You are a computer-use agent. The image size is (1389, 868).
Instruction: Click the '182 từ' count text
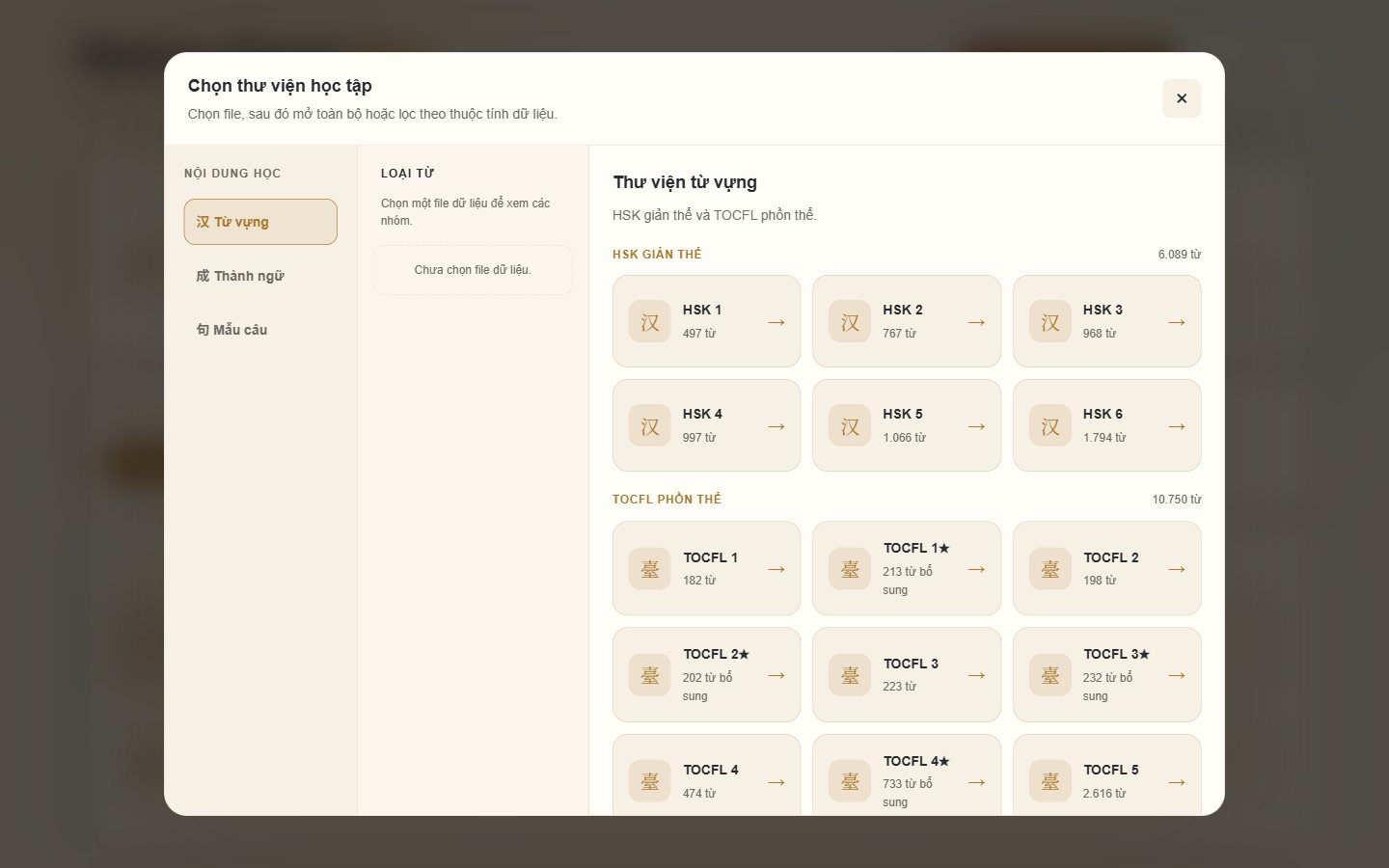coord(699,581)
